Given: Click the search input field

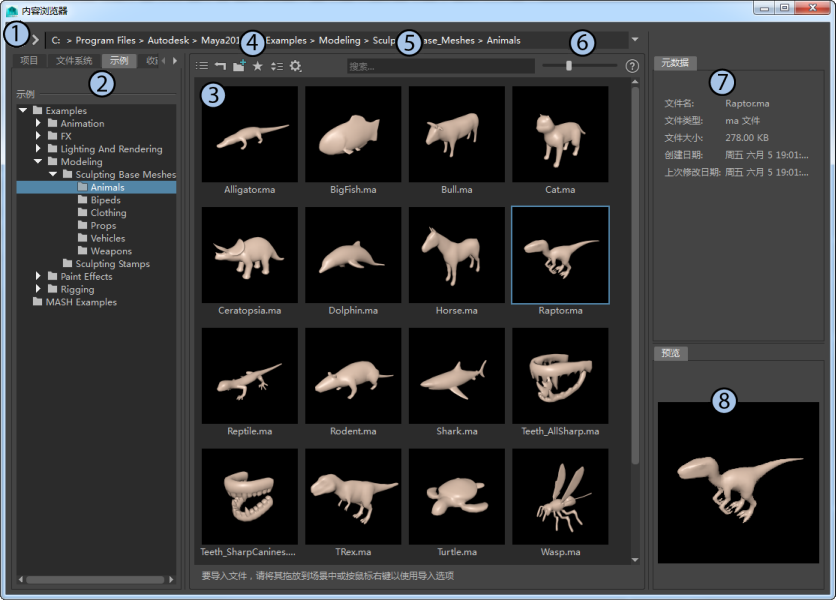Looking at the screenshot, I should click(440, 66).
